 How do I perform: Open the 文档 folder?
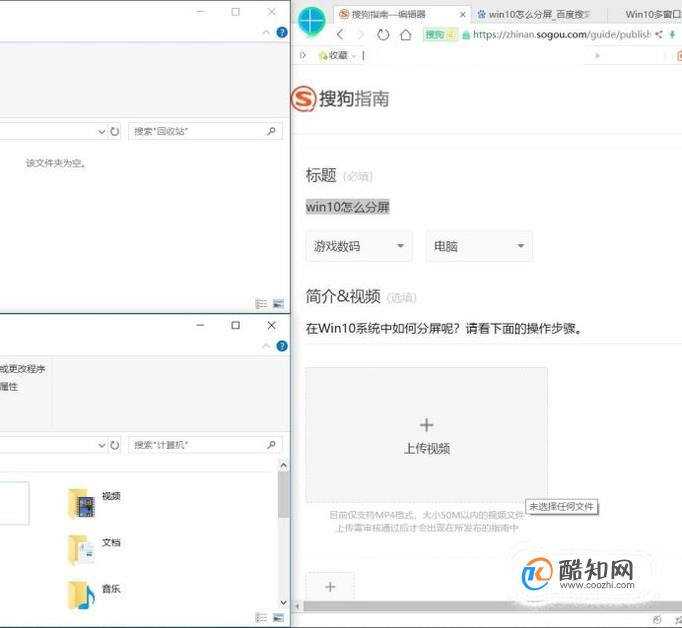coord(94,549)
